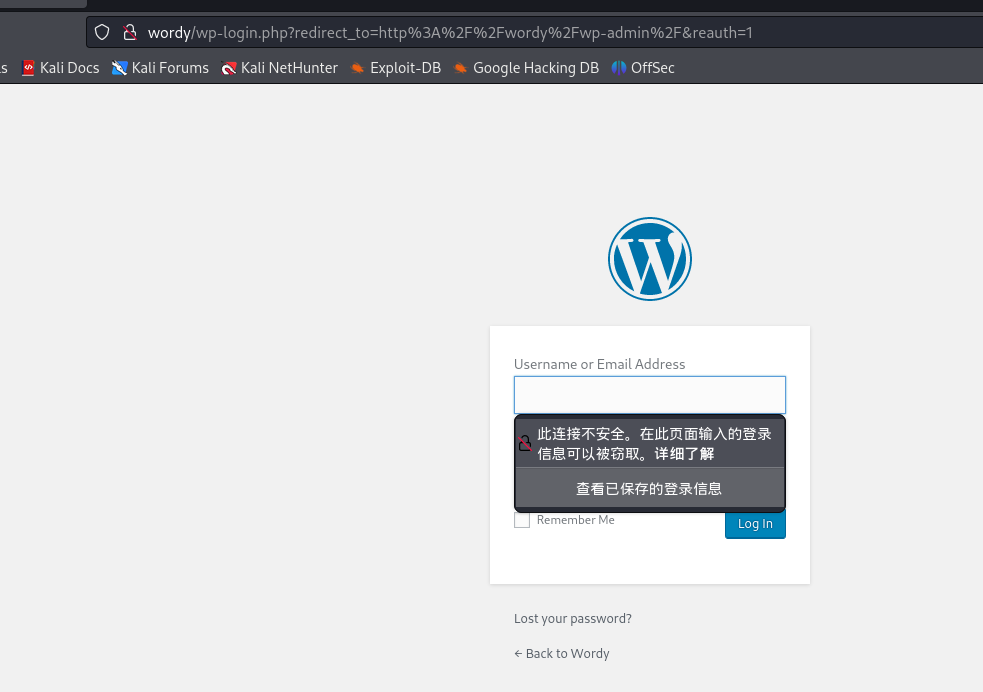Click the WordPress logo
Screen dimensions: 983x692
649,259
